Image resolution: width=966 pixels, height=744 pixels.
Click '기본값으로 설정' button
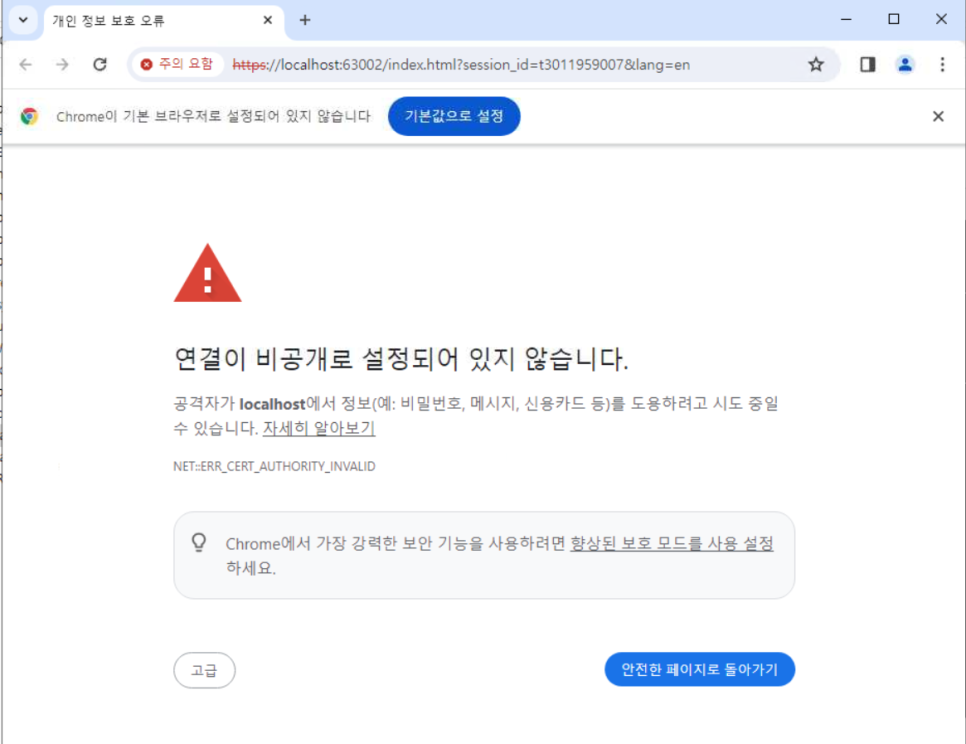[x=454, y=116]
